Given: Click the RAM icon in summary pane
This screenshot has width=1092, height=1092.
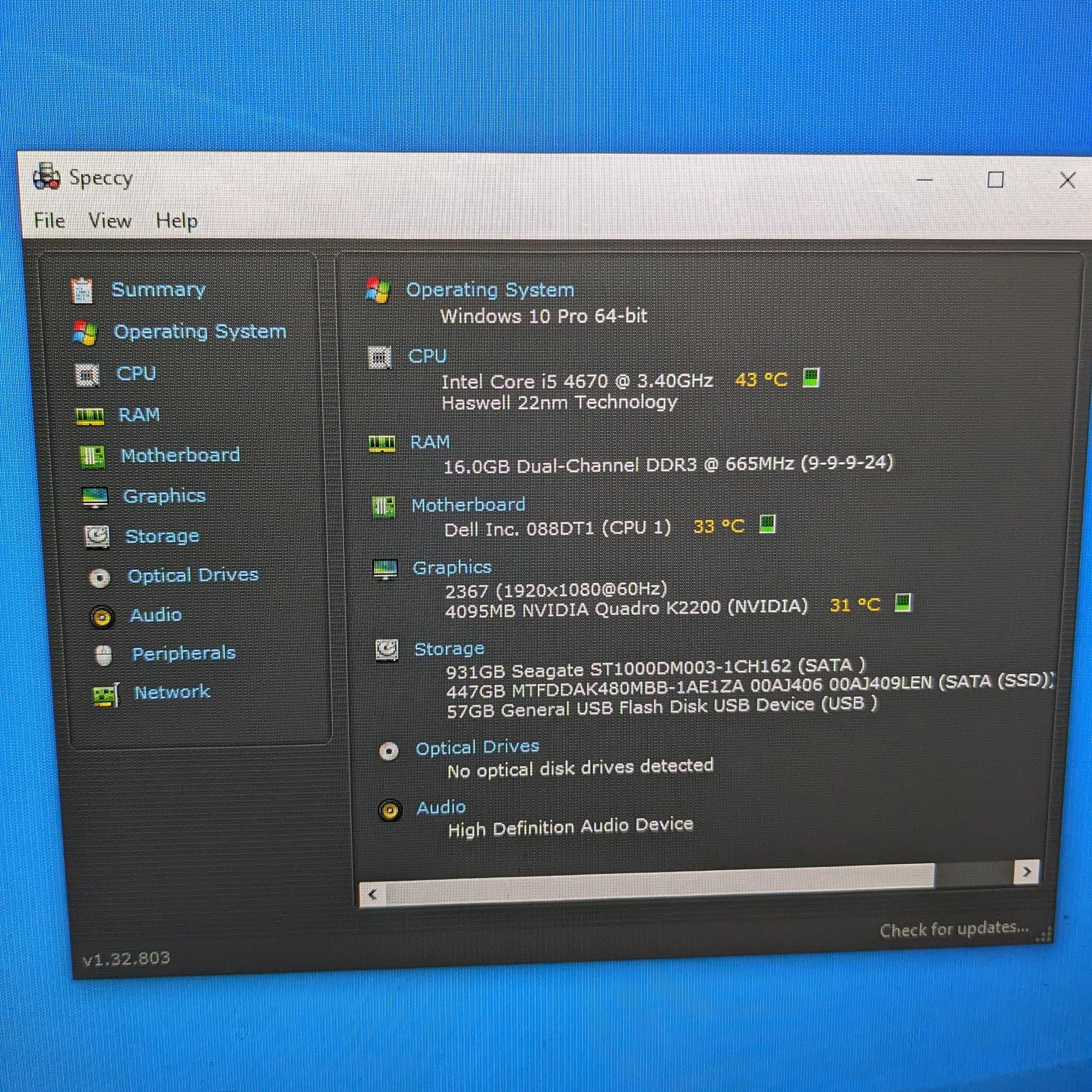Looking at the screenshot, I should coord(382,444).
